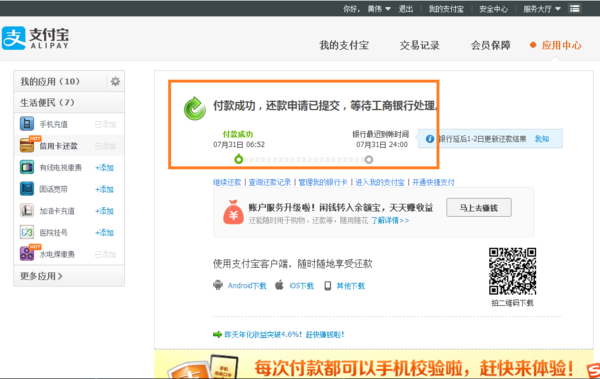This screenshot has width=600, height=379.
Task: Click the 水电煤缴费 icon
Action: [27, 254]
